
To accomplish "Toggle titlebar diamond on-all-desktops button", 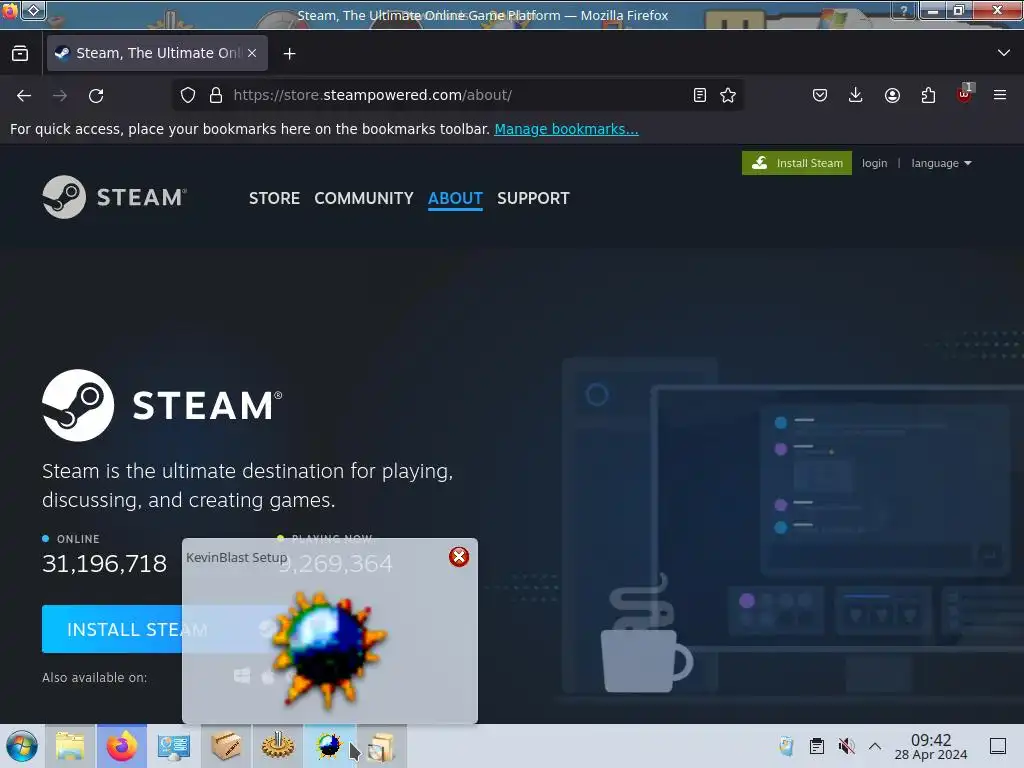I will [x=33, y=10].
